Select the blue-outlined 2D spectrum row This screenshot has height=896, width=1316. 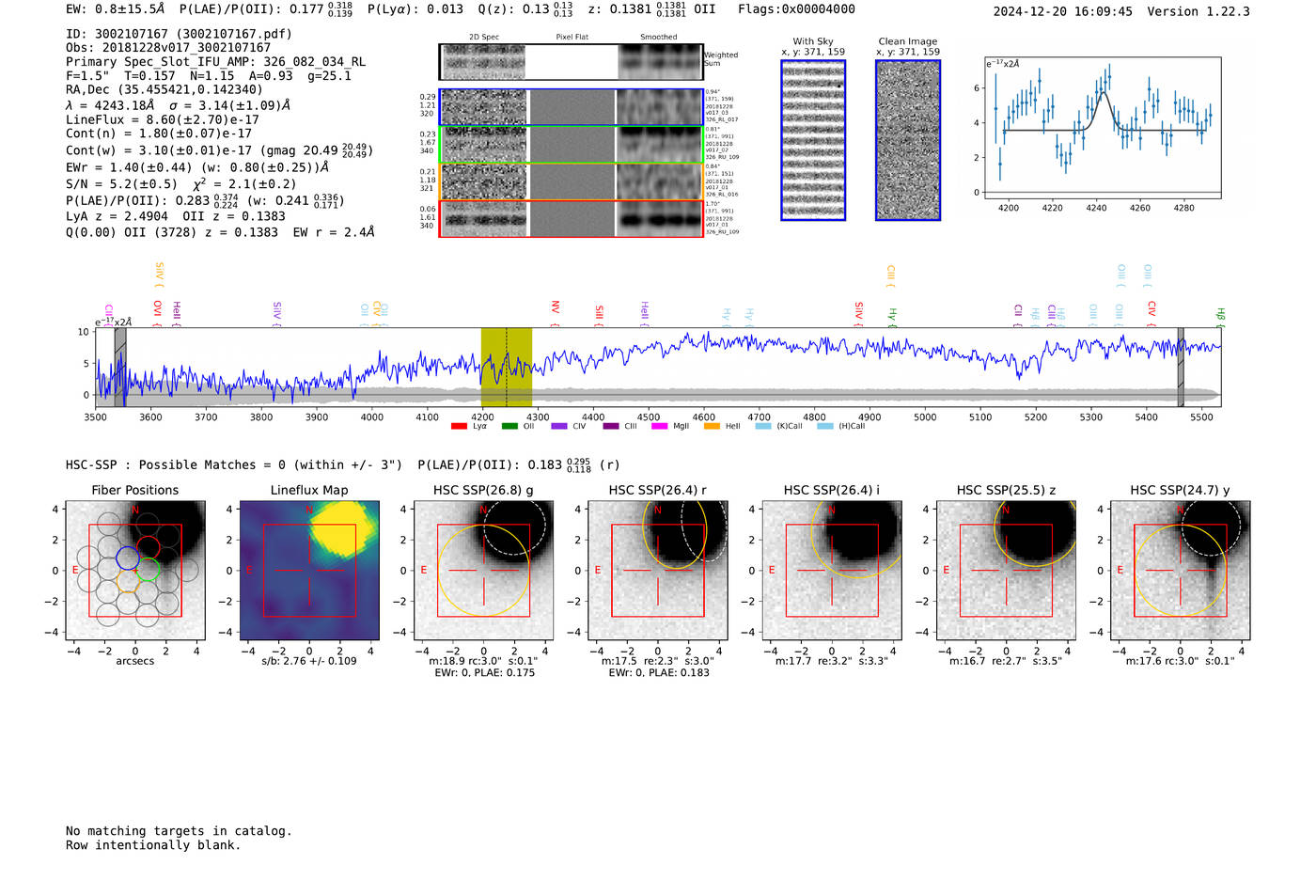tap(572, 107)
